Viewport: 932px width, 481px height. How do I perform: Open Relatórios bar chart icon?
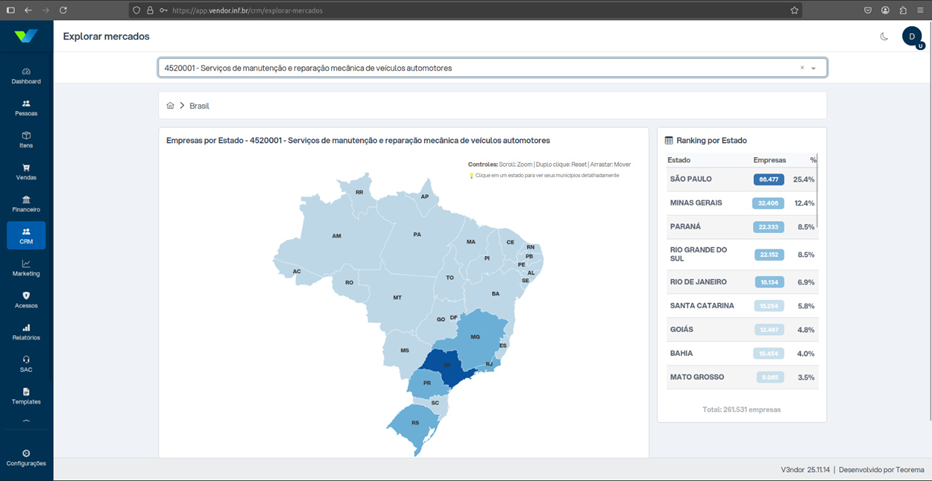26,328
